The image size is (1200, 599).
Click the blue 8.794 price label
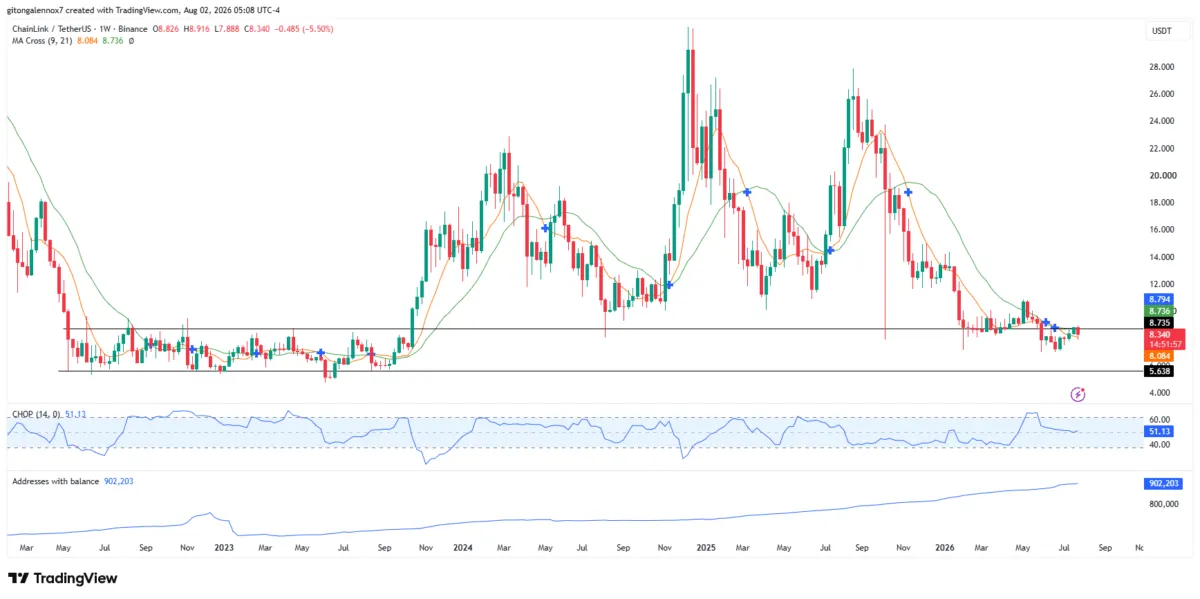pos(1160,299)
